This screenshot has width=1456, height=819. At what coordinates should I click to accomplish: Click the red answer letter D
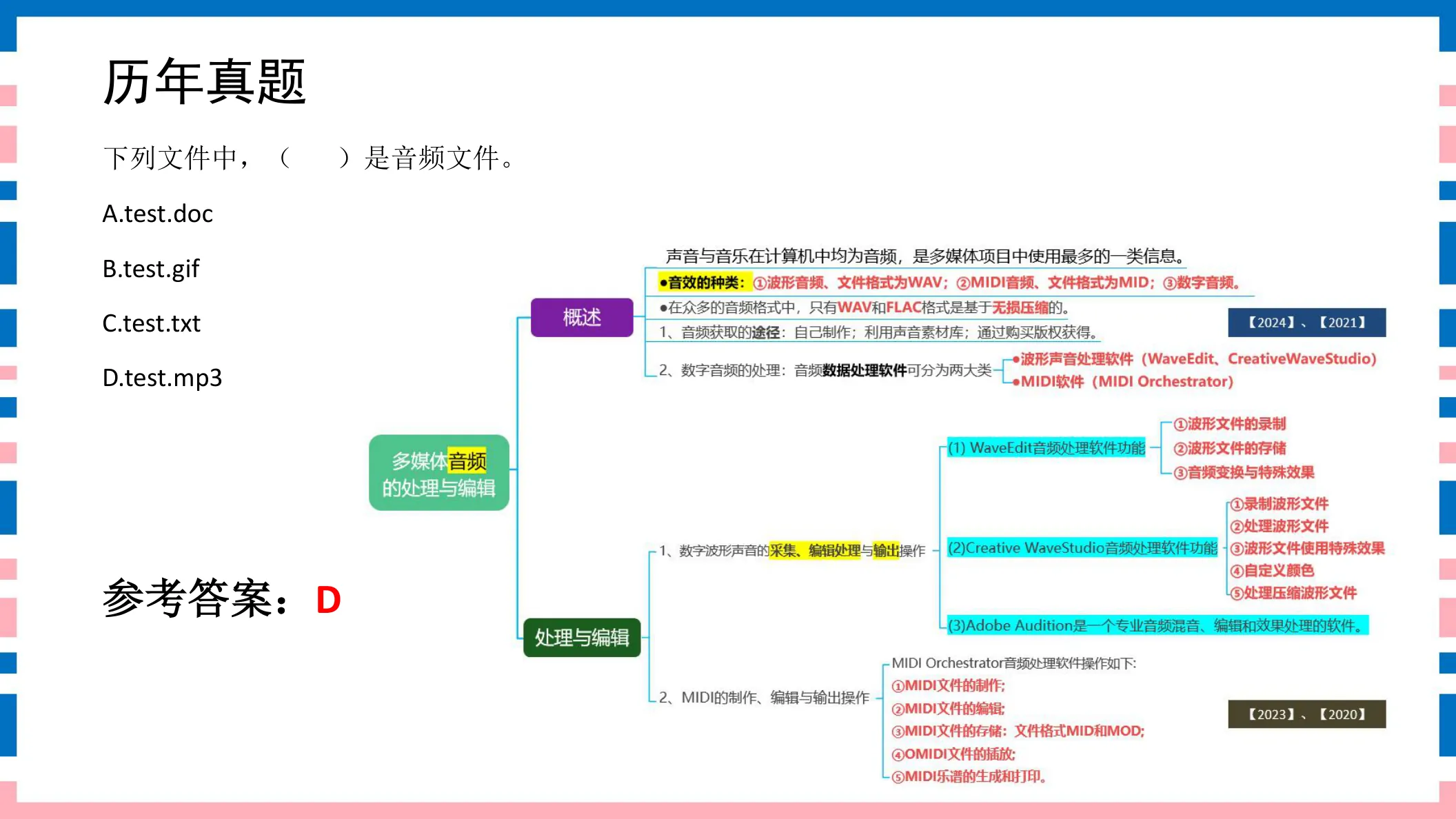click(328, 600)
